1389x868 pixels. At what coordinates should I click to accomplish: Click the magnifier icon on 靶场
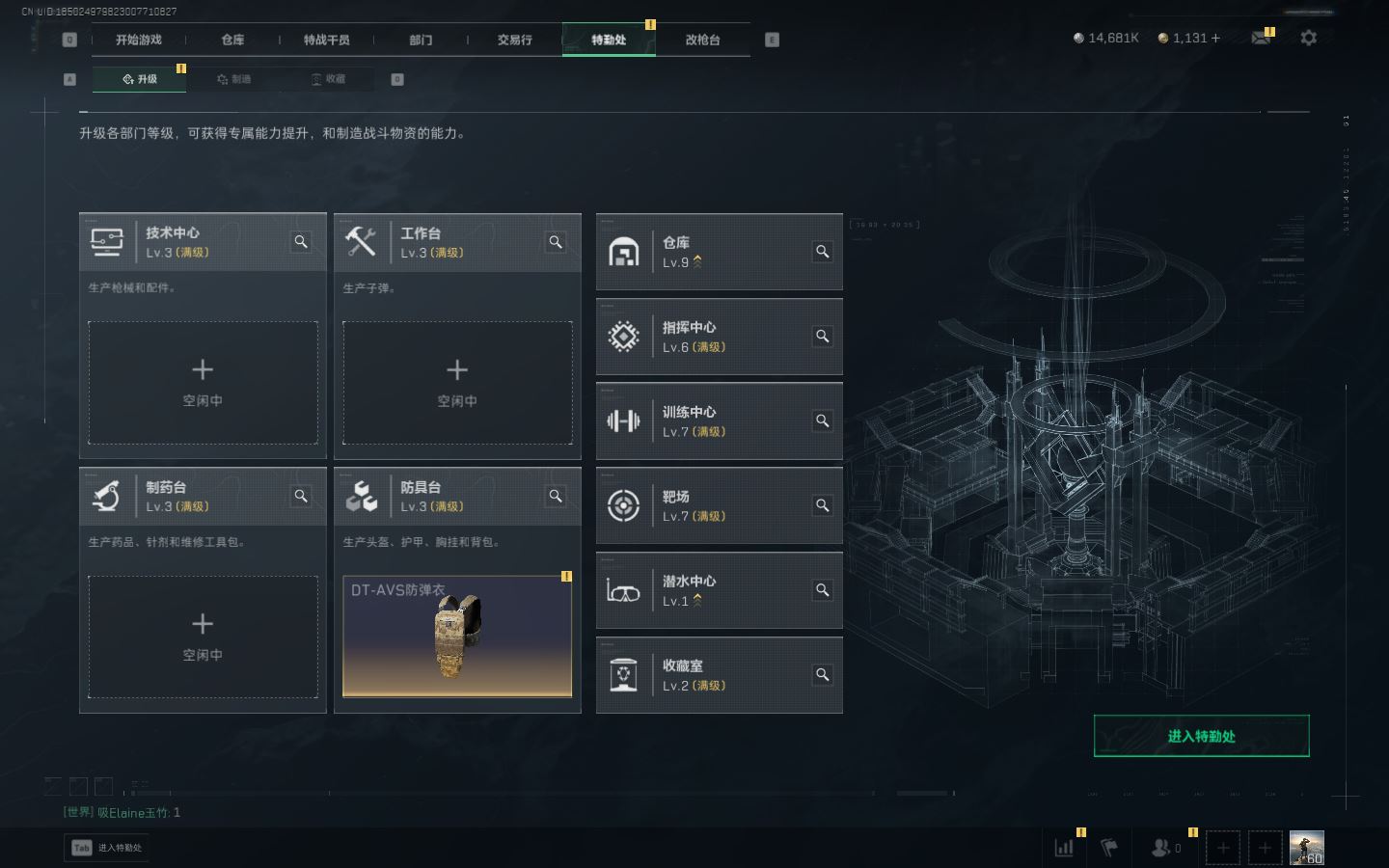[x=823, y=505]
